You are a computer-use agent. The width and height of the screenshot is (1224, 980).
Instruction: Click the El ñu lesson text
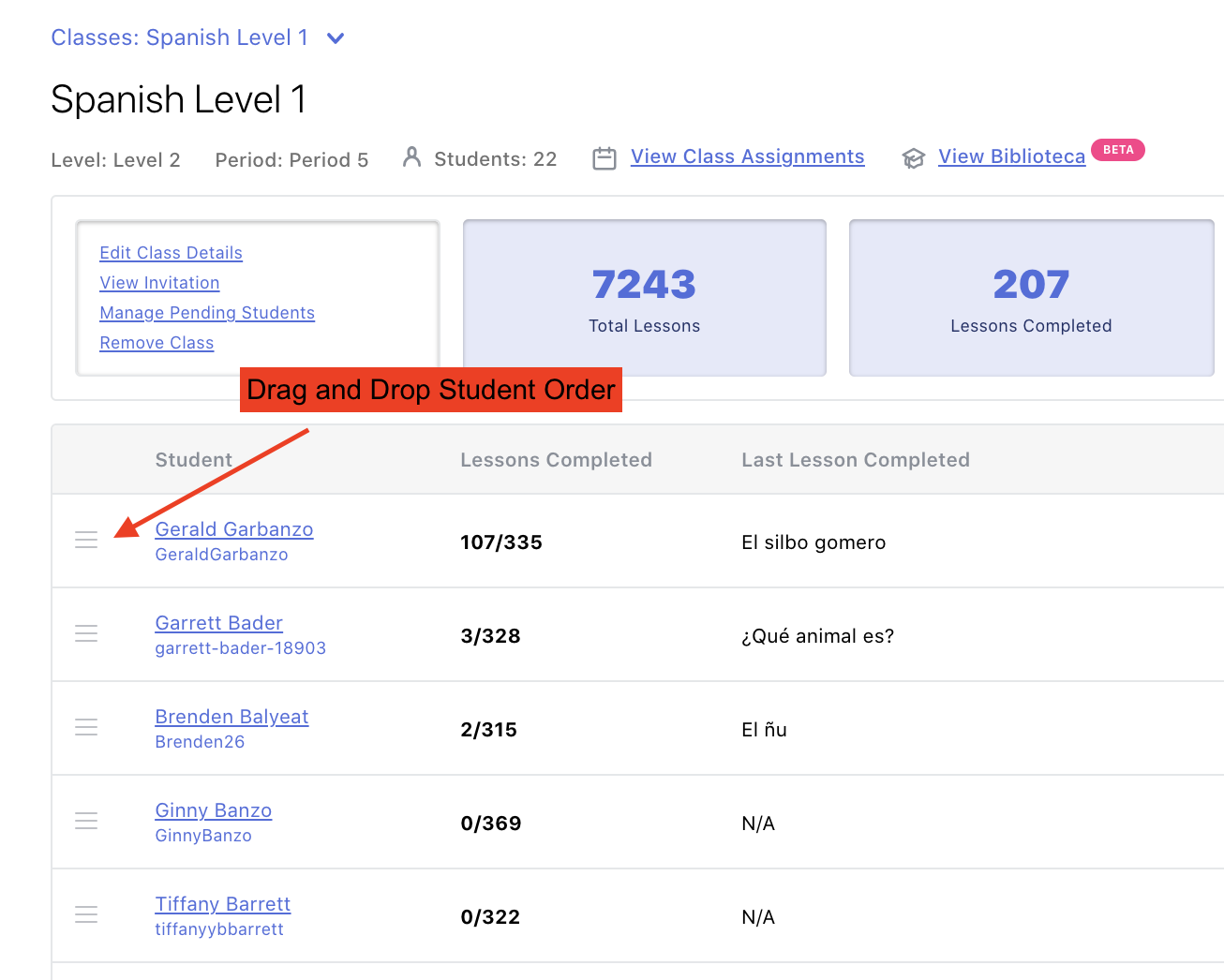[764, 730]
